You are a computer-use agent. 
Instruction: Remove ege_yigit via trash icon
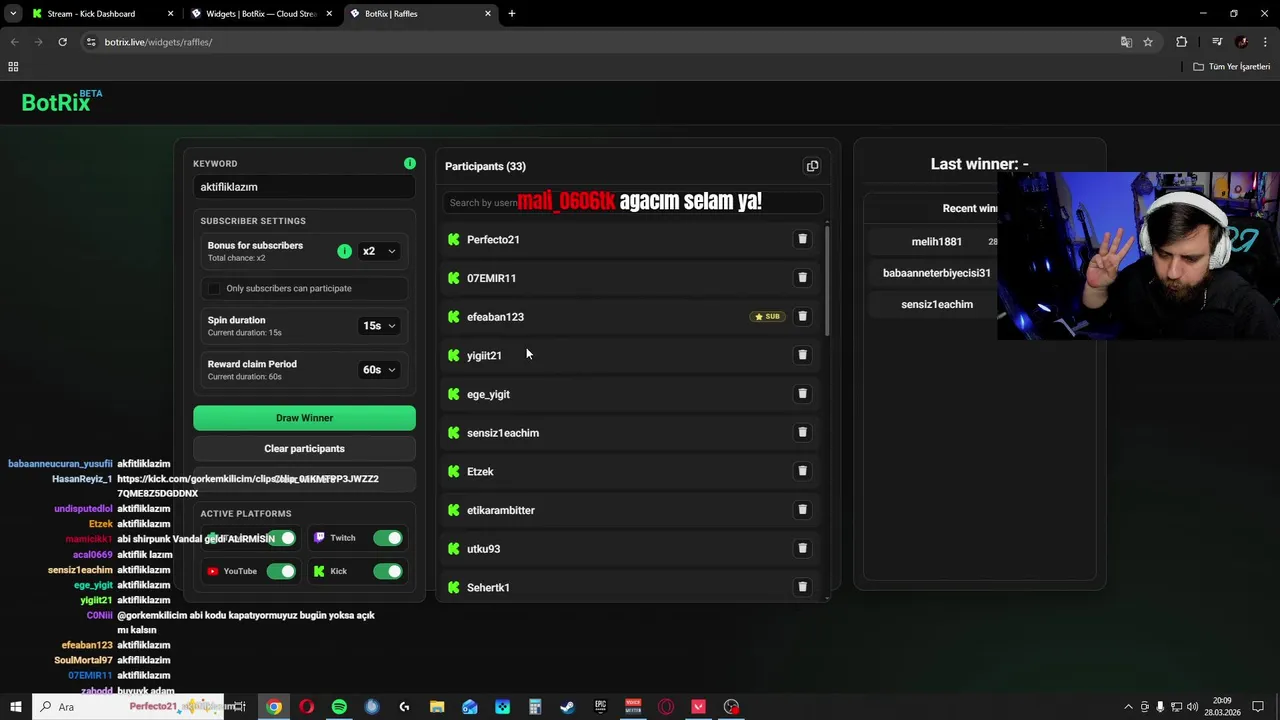point(802,394)
